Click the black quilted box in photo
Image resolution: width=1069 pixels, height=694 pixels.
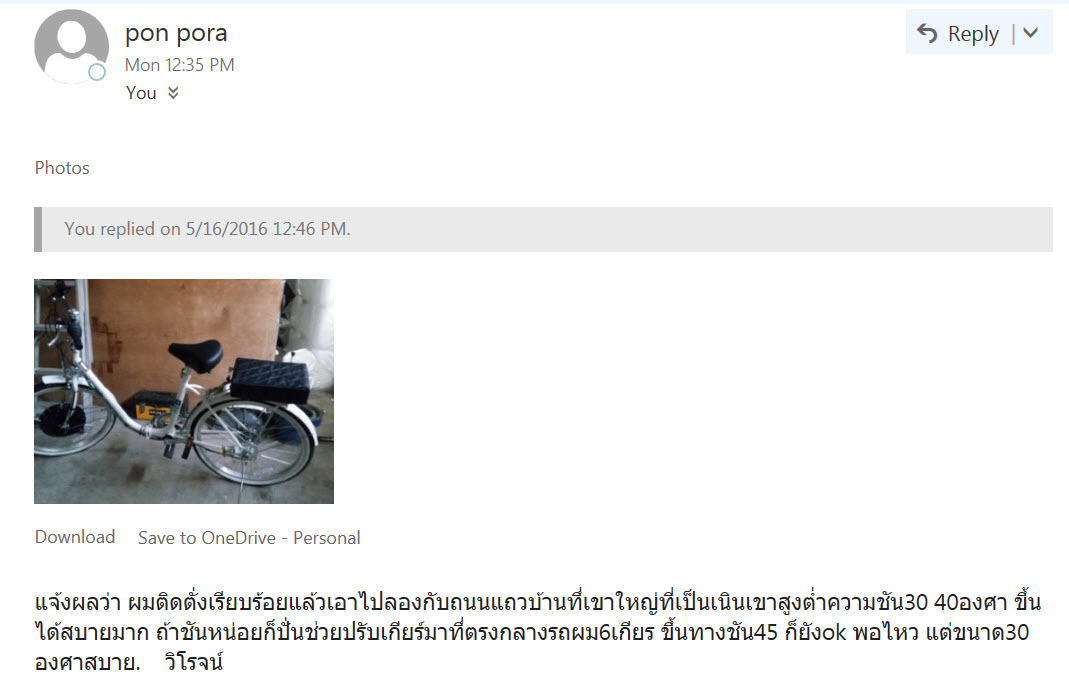[x=269, y=380]
